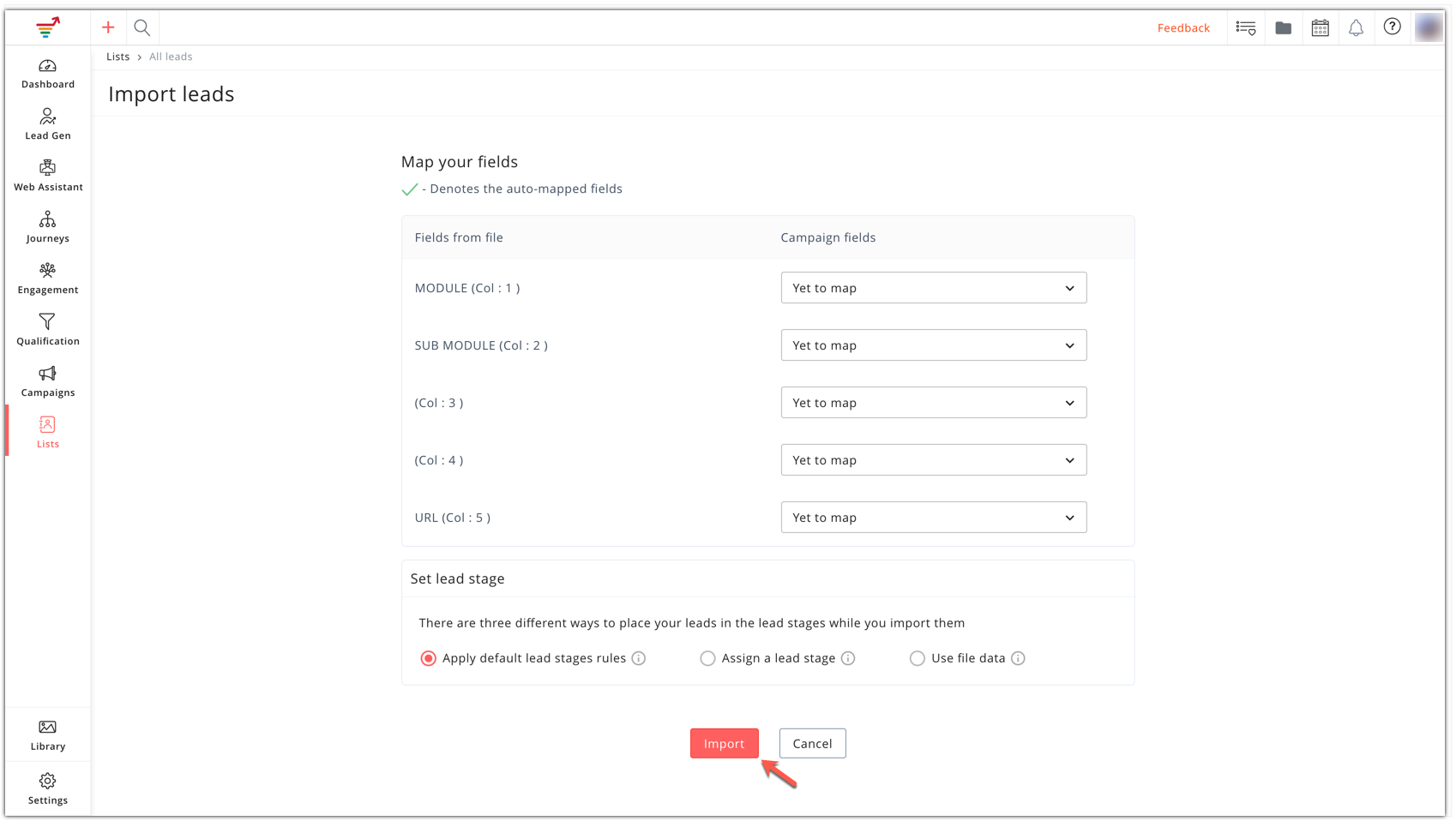Open All leads from the breadcrumb
This screenshot has height=821, width=1456.
point(170,56)
